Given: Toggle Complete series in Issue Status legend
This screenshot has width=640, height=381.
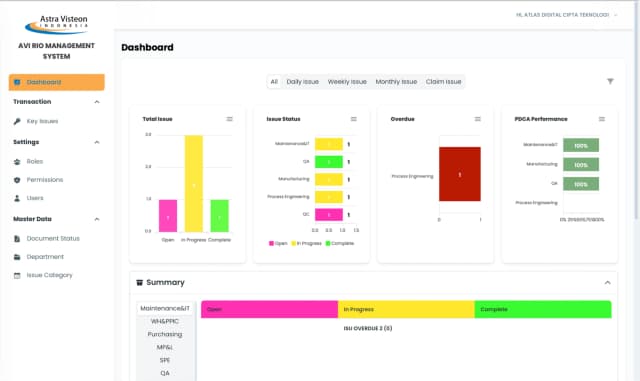Looking at the screenshot, I should pyautogui.click(x=340, y=243).
